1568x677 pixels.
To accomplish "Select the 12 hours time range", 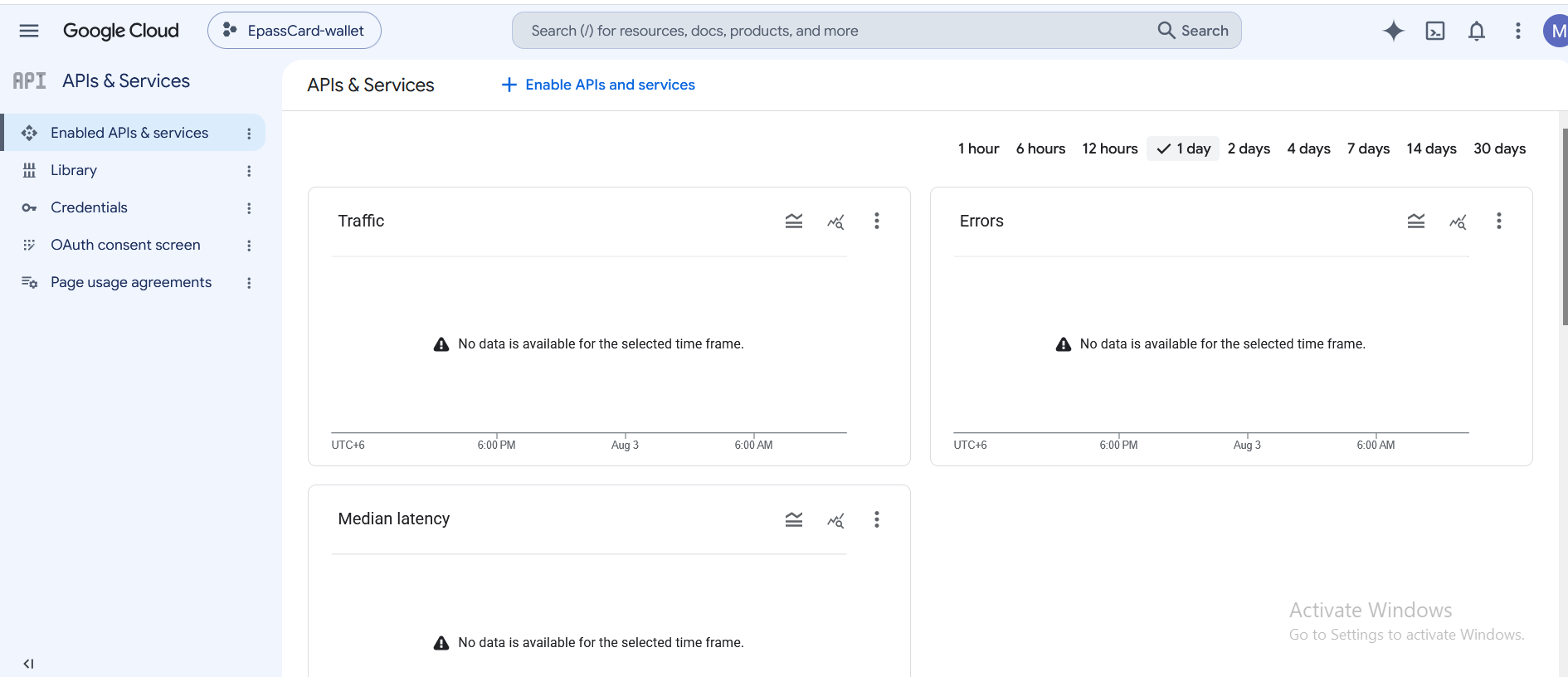I will click(x=1110, y=149).
